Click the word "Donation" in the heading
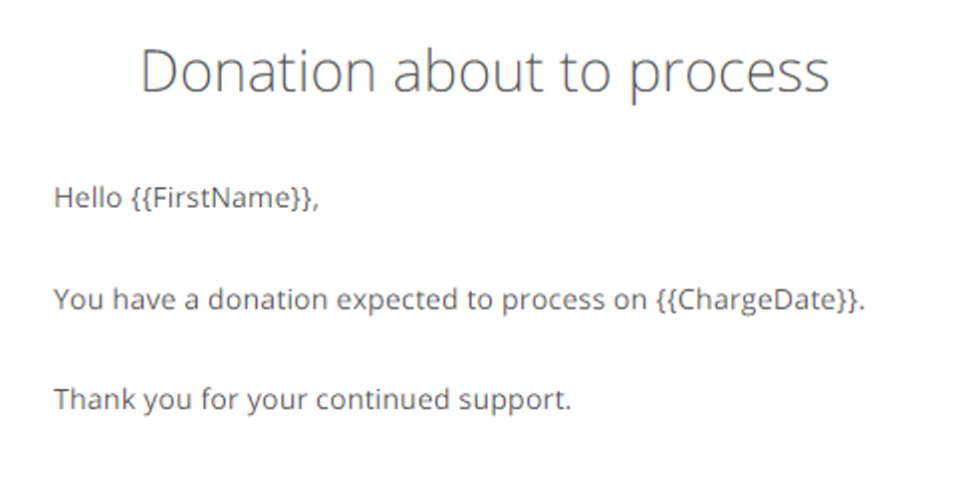This screenshot has width=962, height=500. coord(258,71)
